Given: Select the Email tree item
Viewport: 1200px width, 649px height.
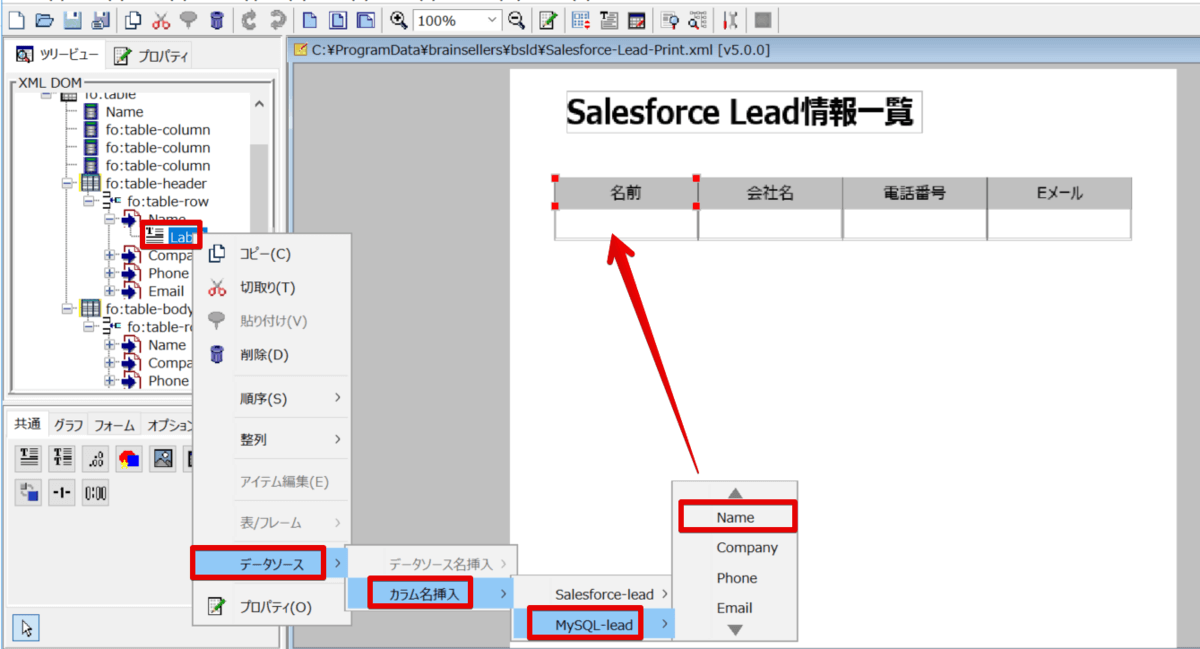Looking at the screenshot, I should tap(166, 291).
